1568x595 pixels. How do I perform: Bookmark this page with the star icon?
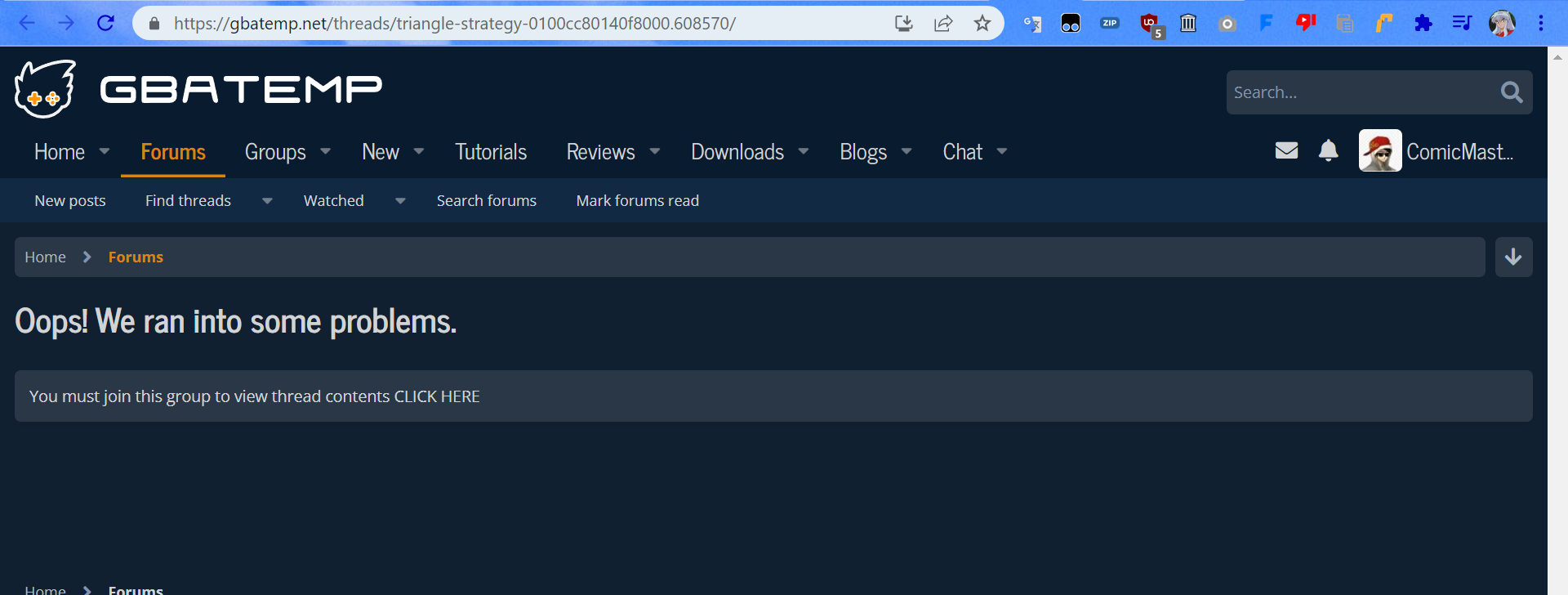coord(982,23)
